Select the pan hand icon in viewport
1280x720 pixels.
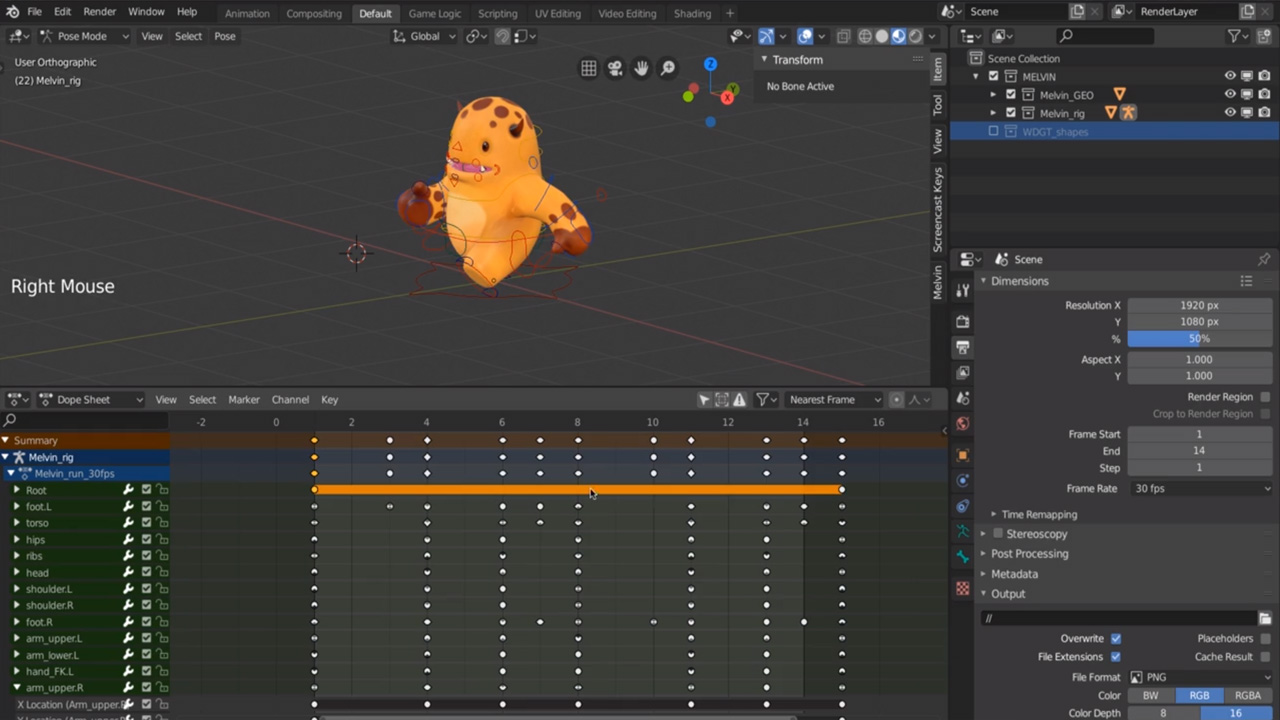(x=641, y=68)
